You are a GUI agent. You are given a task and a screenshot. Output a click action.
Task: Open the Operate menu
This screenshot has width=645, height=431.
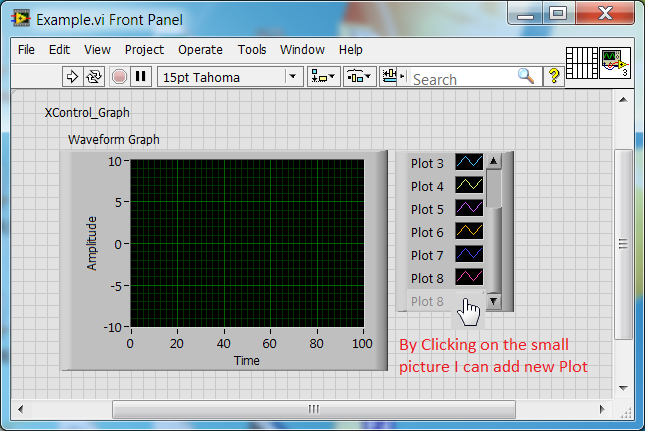pyautogui.click(x=200, y=49)
